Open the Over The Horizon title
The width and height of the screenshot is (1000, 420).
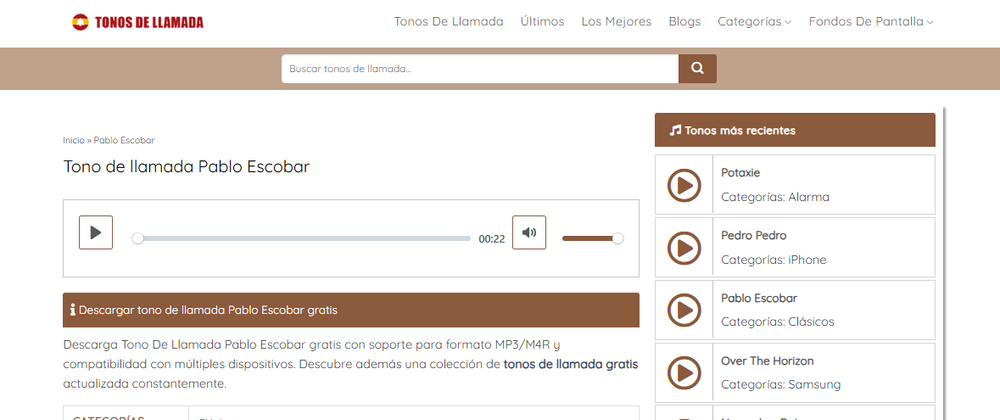point(767,361)
